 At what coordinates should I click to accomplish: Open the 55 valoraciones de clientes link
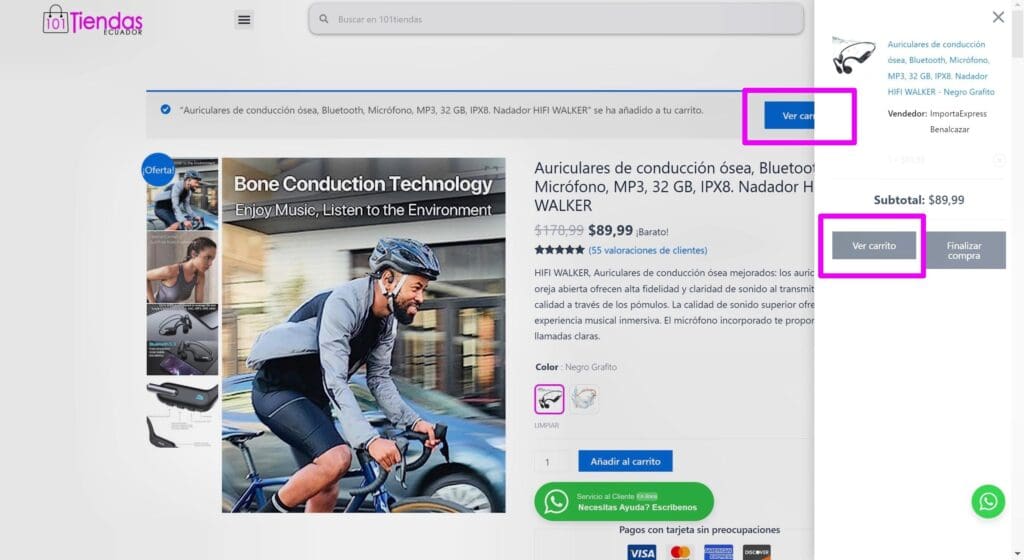647,250
